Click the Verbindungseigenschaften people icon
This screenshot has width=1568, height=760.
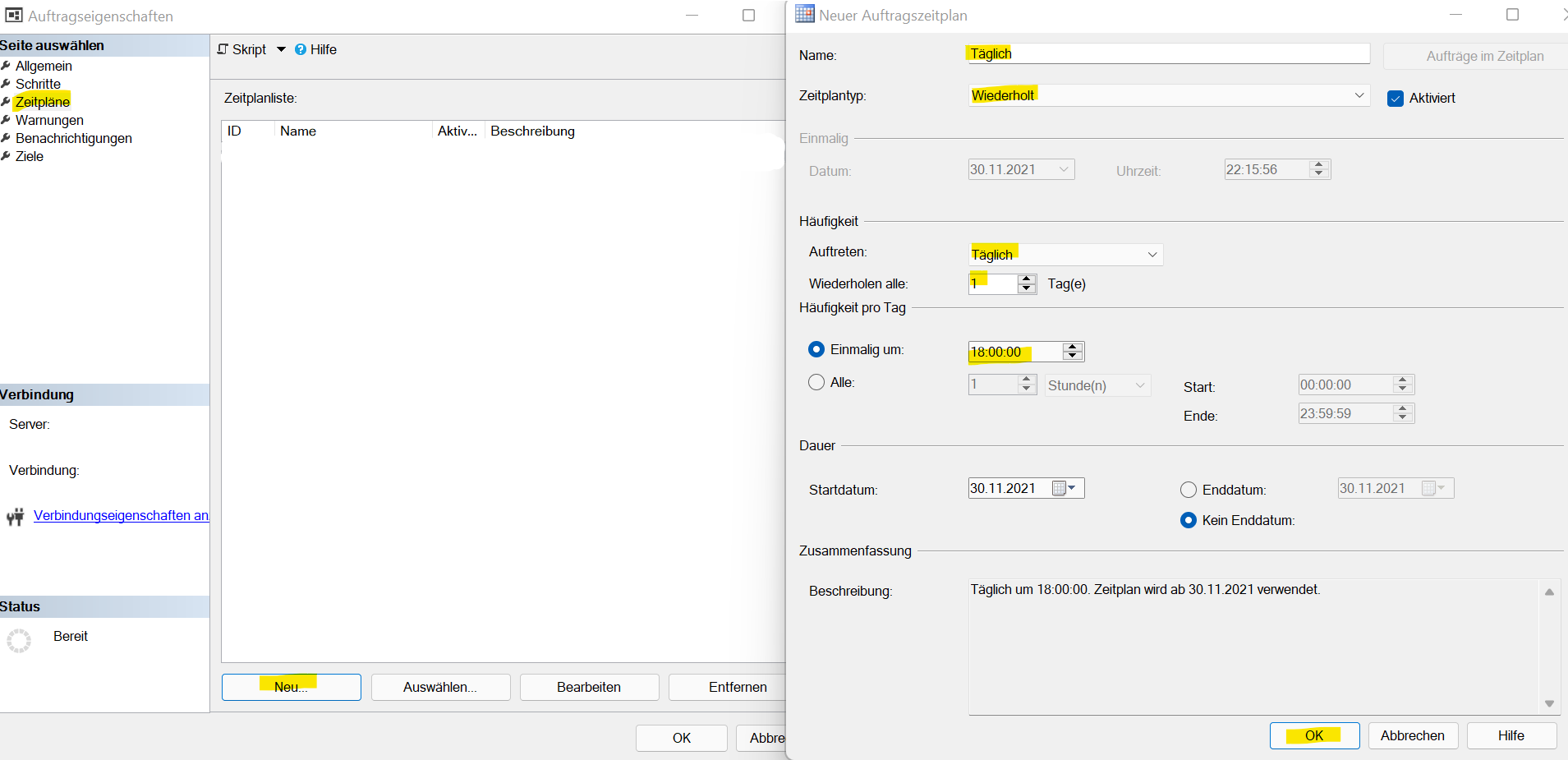pyautogui.click(x=15, y=516)
